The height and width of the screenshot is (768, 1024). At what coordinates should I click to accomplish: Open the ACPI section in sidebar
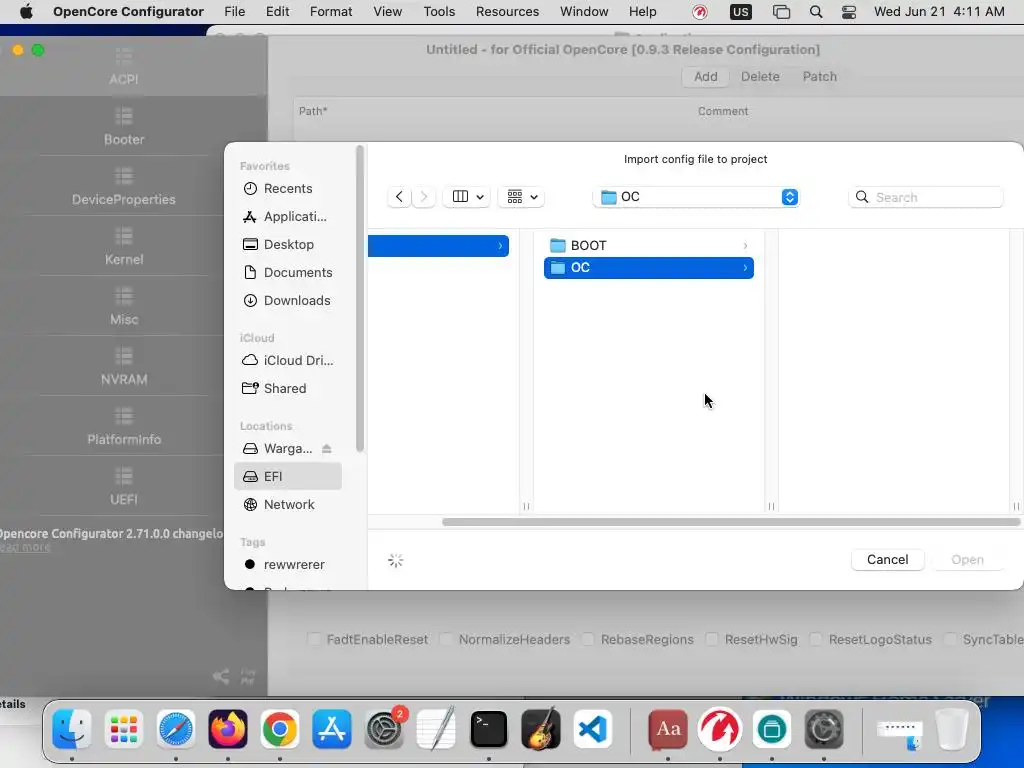tap(123, 67)
